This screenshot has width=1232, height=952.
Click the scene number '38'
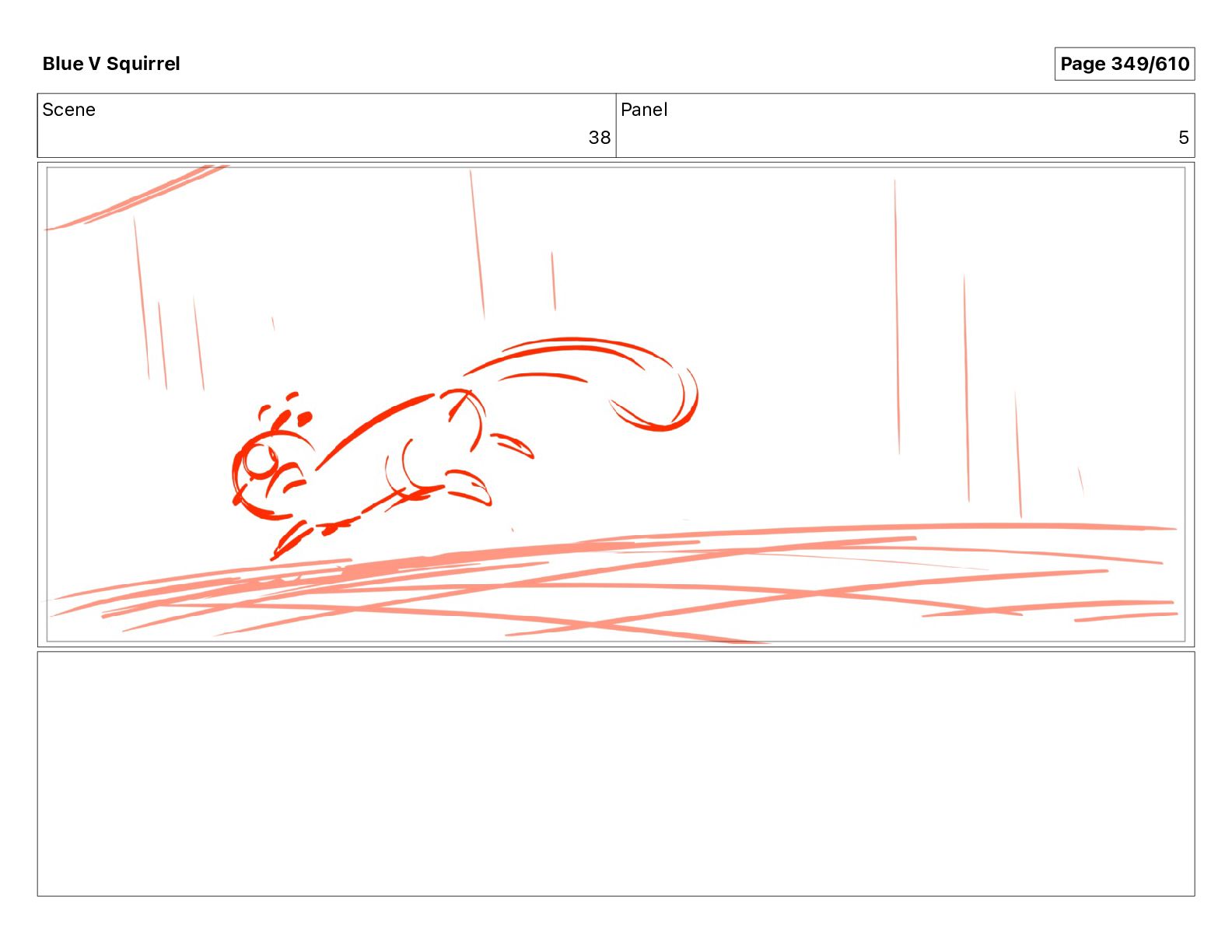(599, 138)
